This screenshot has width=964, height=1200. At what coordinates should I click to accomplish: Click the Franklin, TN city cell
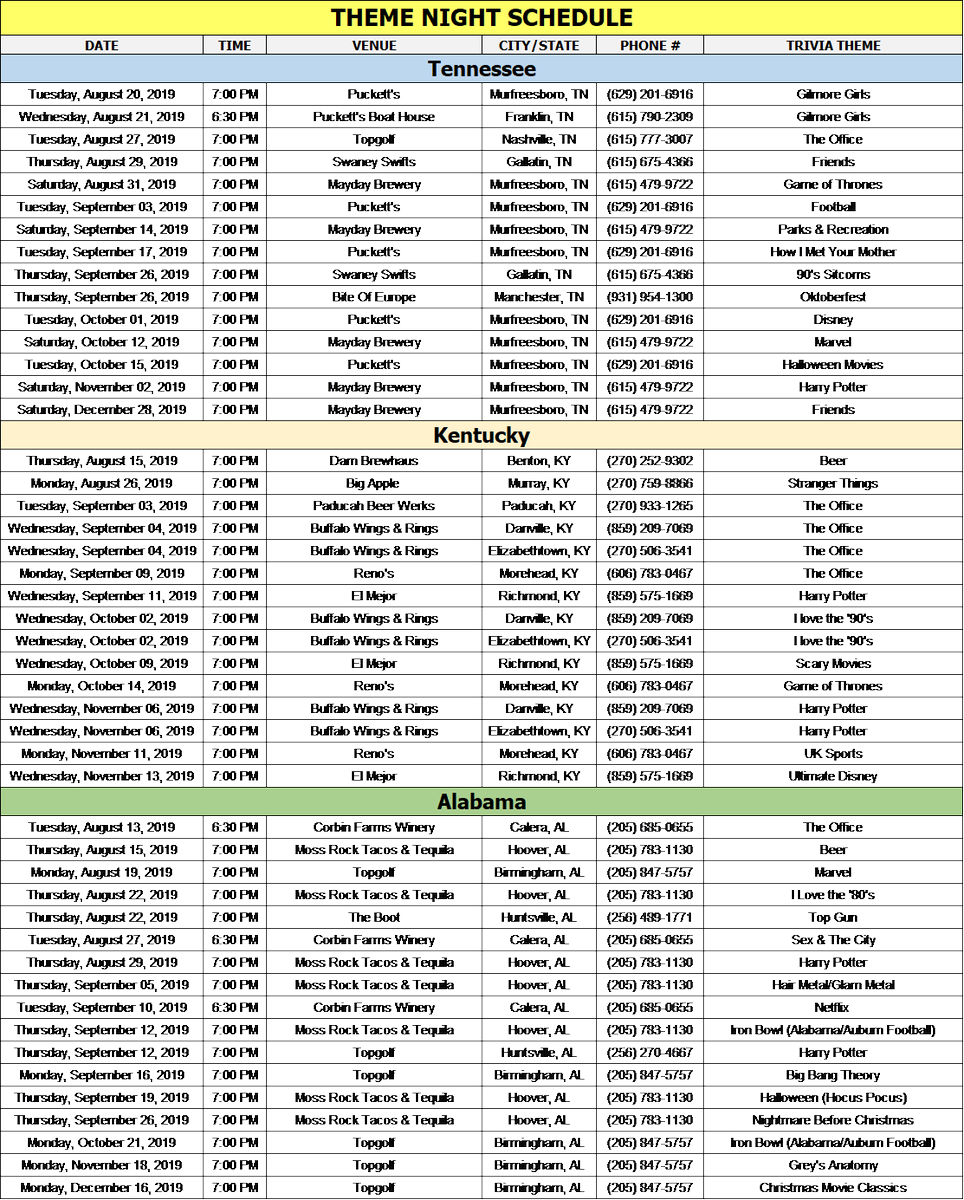click(540, 117)
